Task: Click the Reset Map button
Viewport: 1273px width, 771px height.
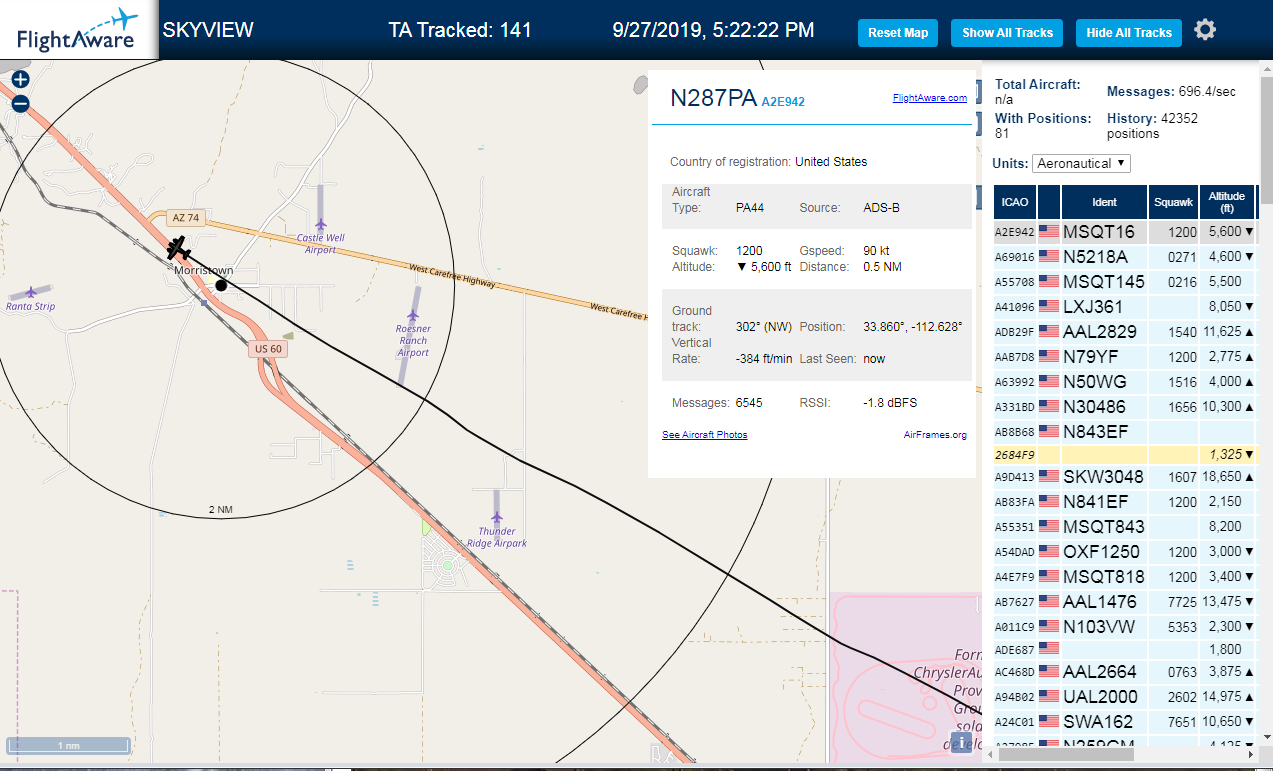Action: (898, 33)
